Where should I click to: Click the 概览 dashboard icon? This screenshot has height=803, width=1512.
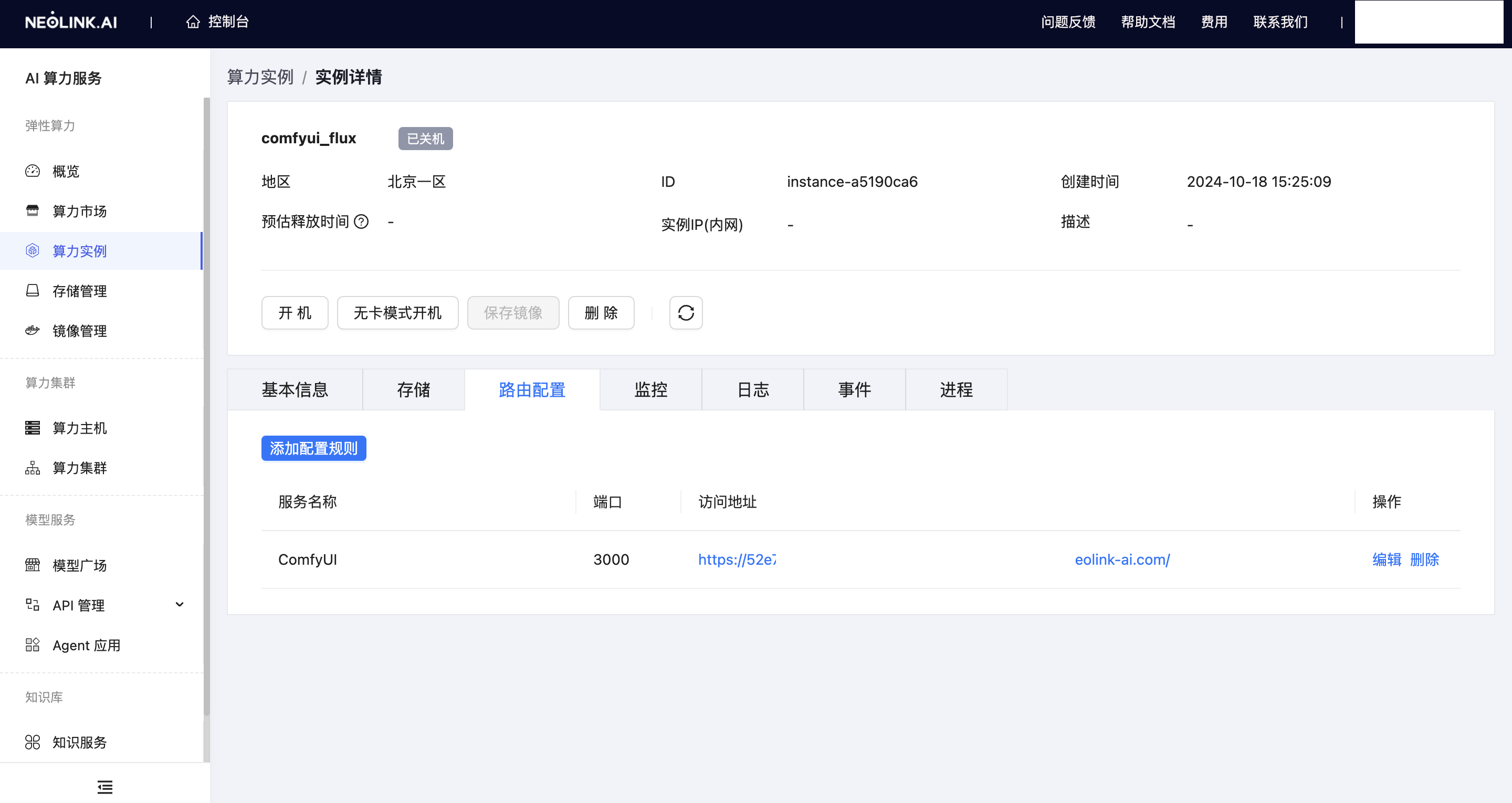32,171
